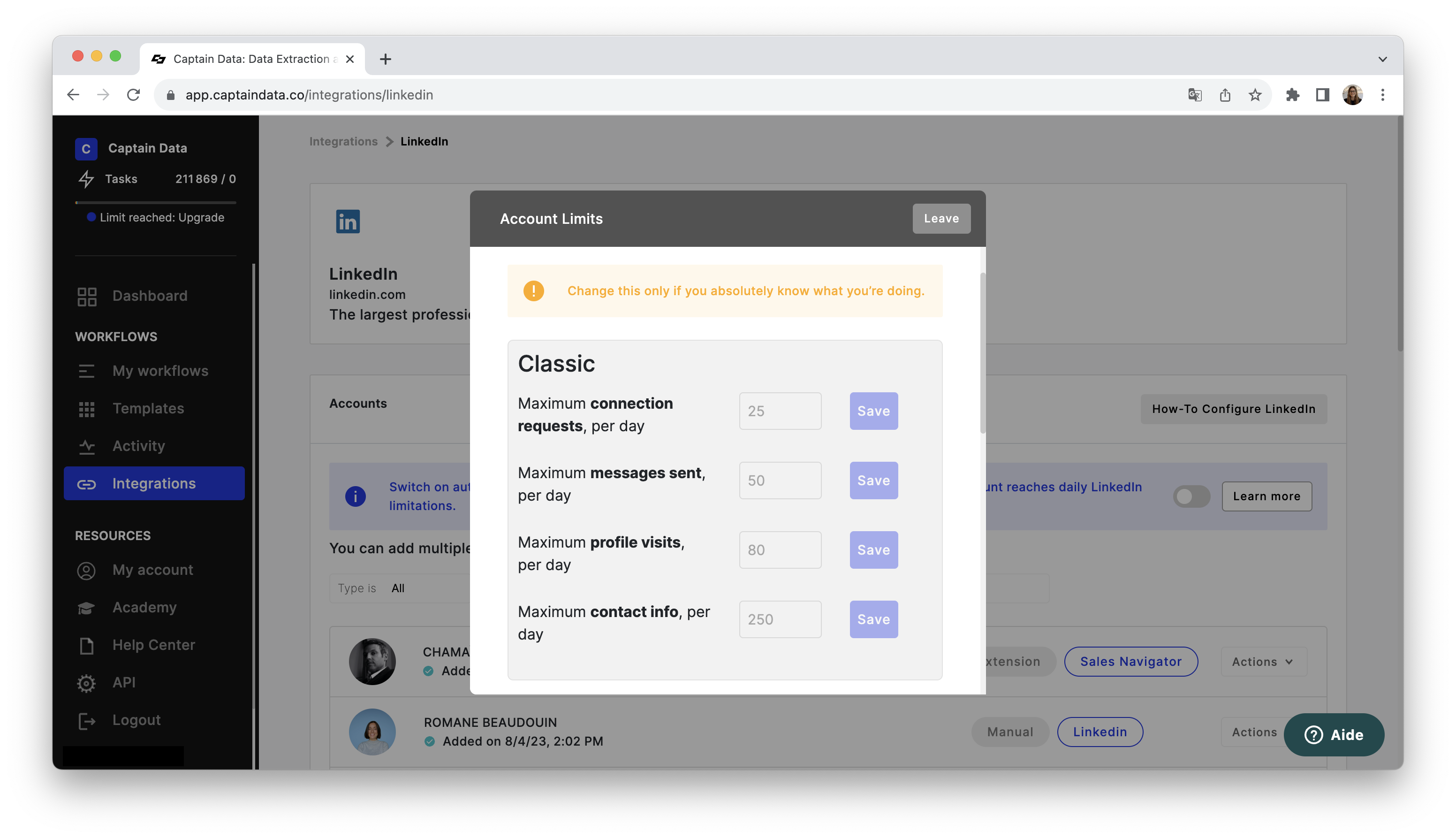This screenshot has height=839, width=1456.
Task: Click the Learn more button
Action: coord(1266,496)
